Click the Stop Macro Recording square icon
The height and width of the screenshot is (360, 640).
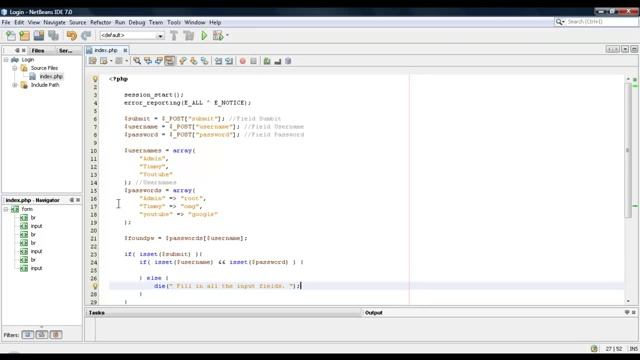[x=253, y=61]
